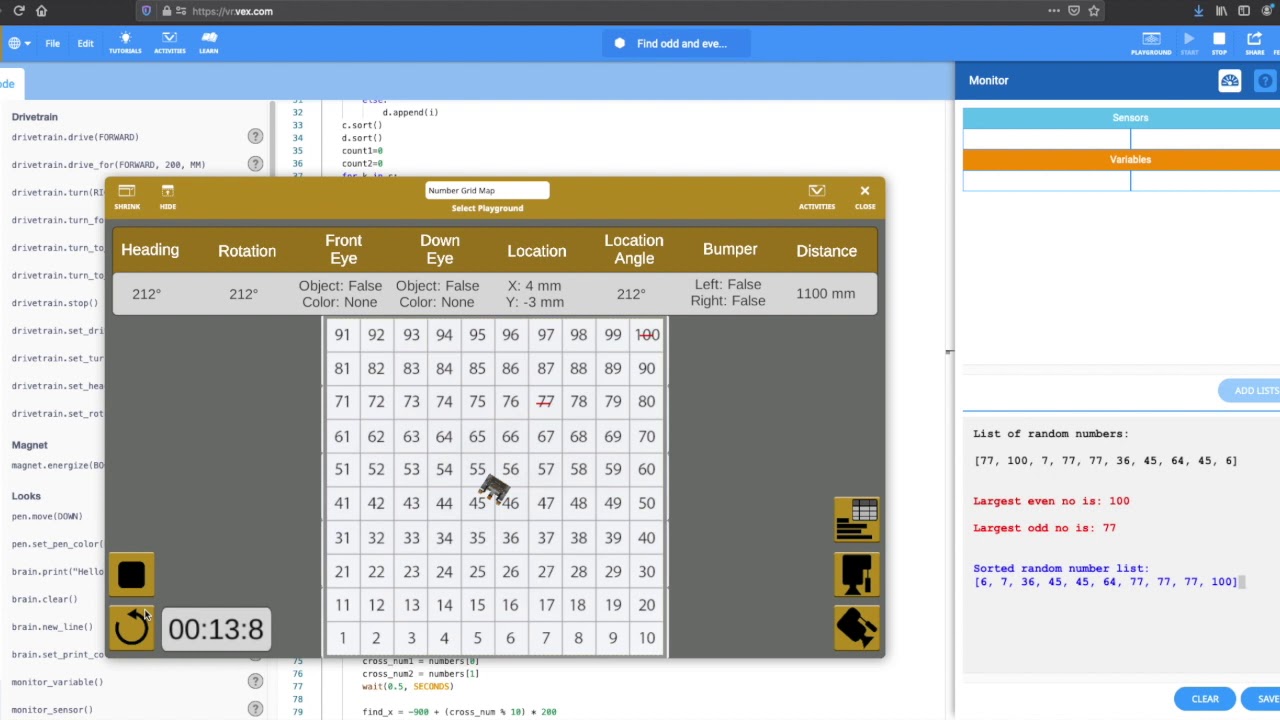Click the Largest odd no is: 77 line

1044,528
